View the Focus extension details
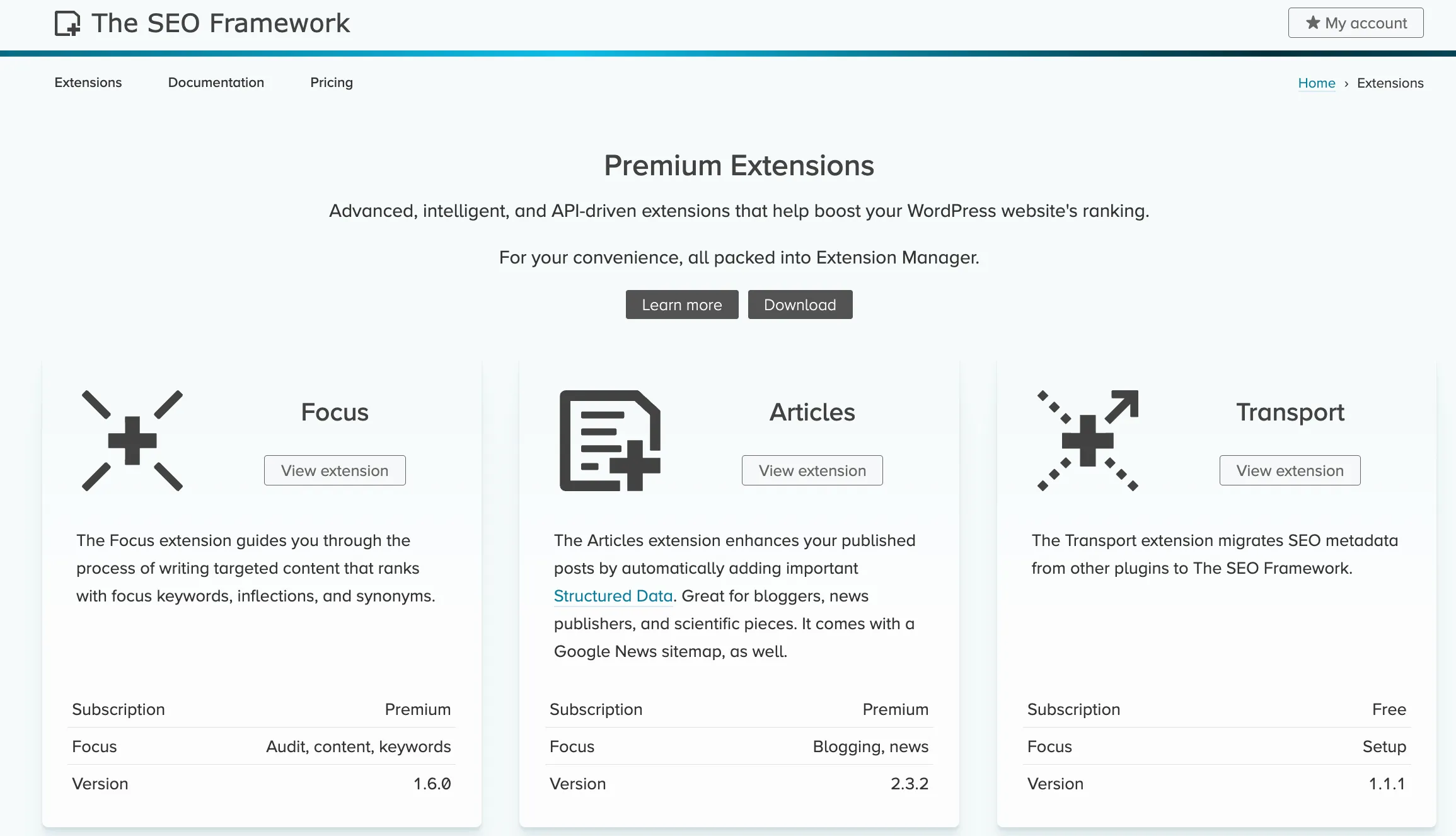 pos(335,470)
